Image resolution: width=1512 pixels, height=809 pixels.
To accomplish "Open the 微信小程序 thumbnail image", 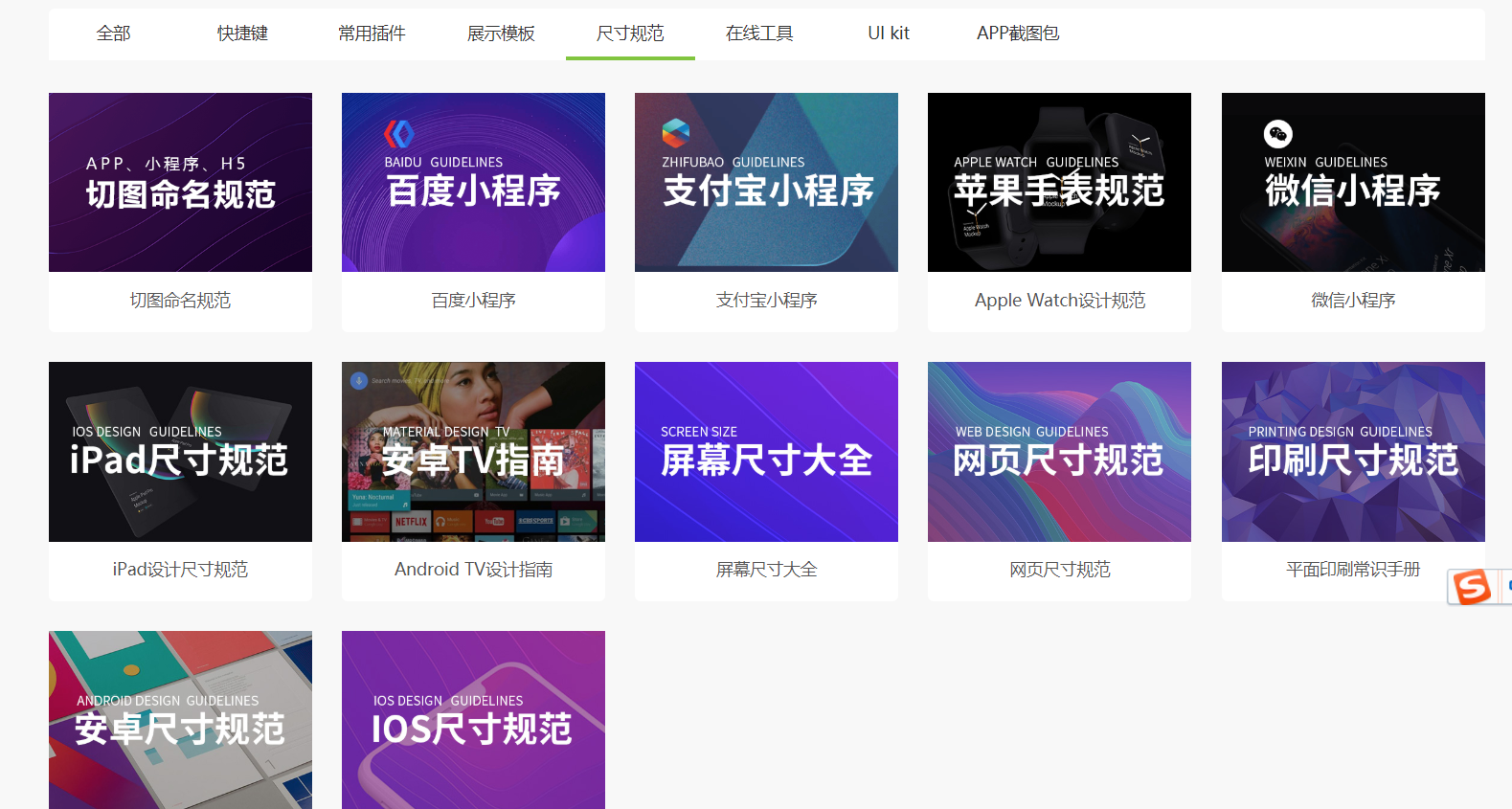I will 1353,182.
